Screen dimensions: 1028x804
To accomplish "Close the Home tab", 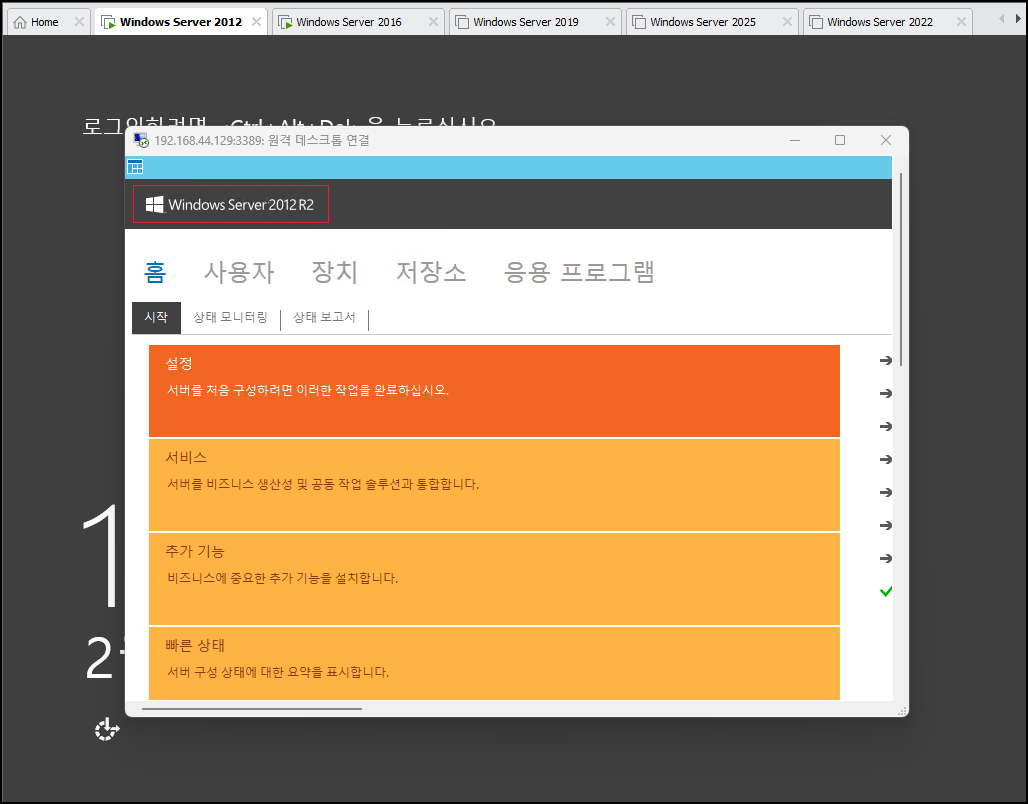I will point(79,22).
